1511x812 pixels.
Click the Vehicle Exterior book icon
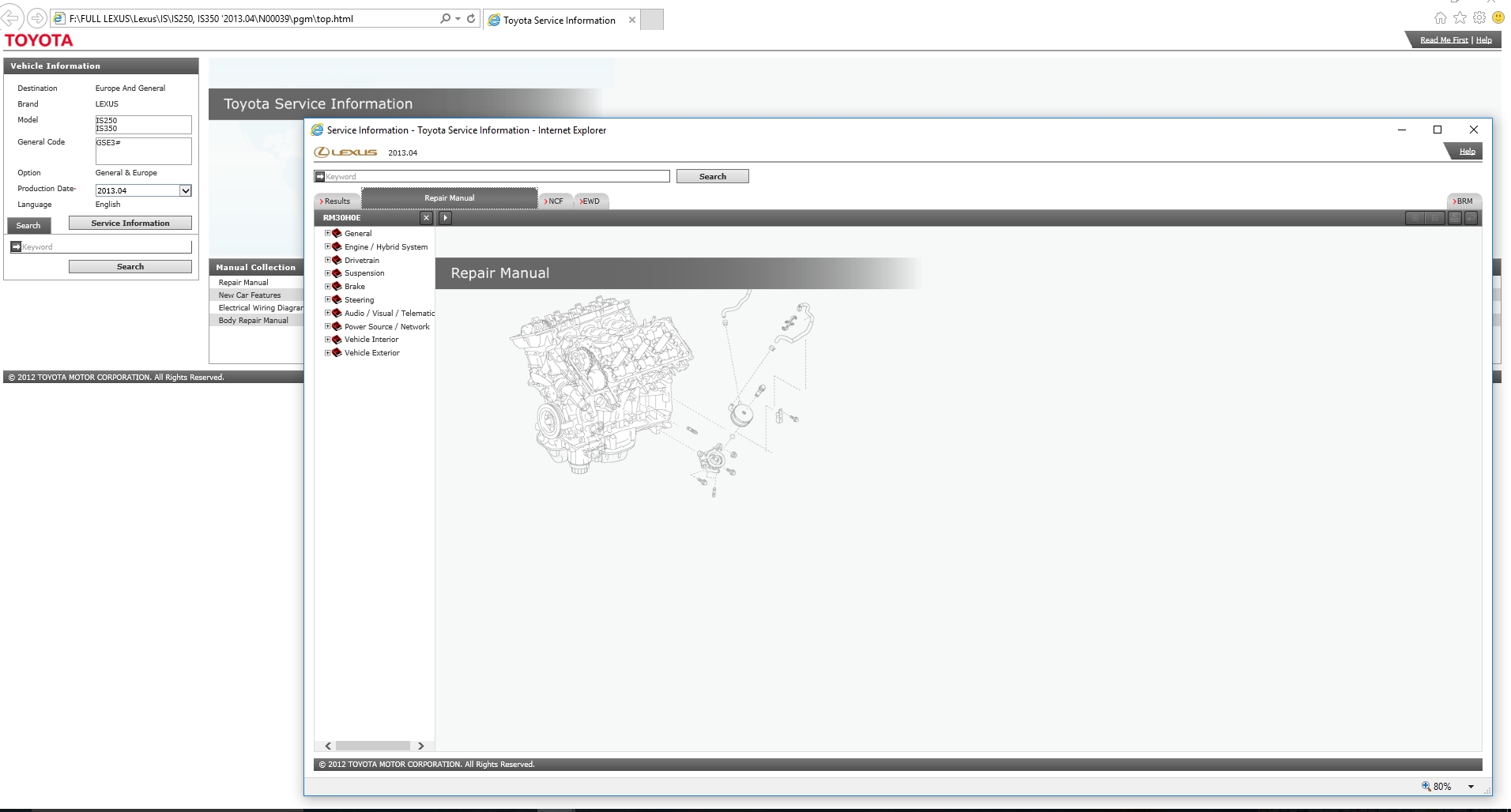coord(337,353)
